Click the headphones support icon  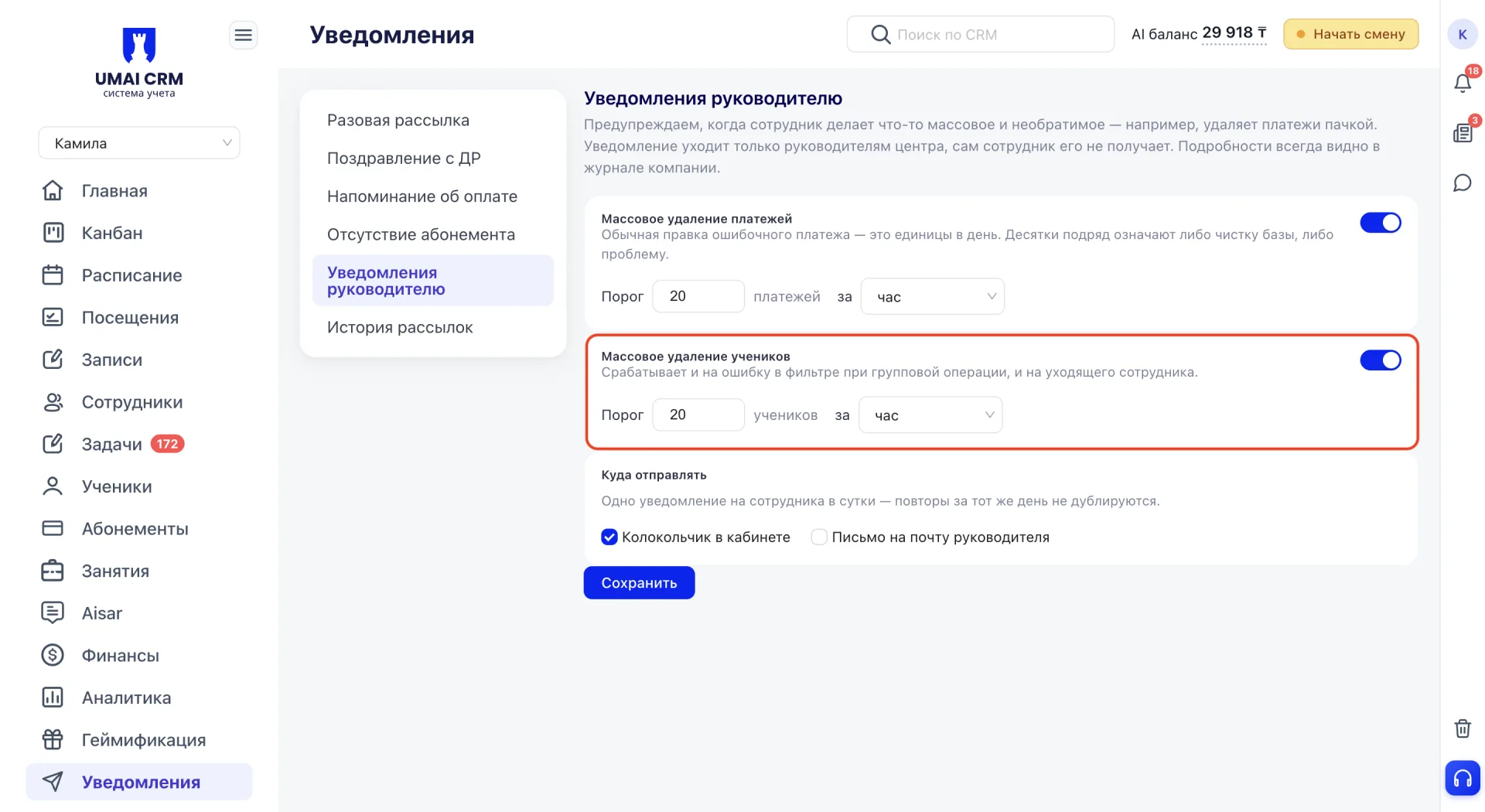point(1462,778)
